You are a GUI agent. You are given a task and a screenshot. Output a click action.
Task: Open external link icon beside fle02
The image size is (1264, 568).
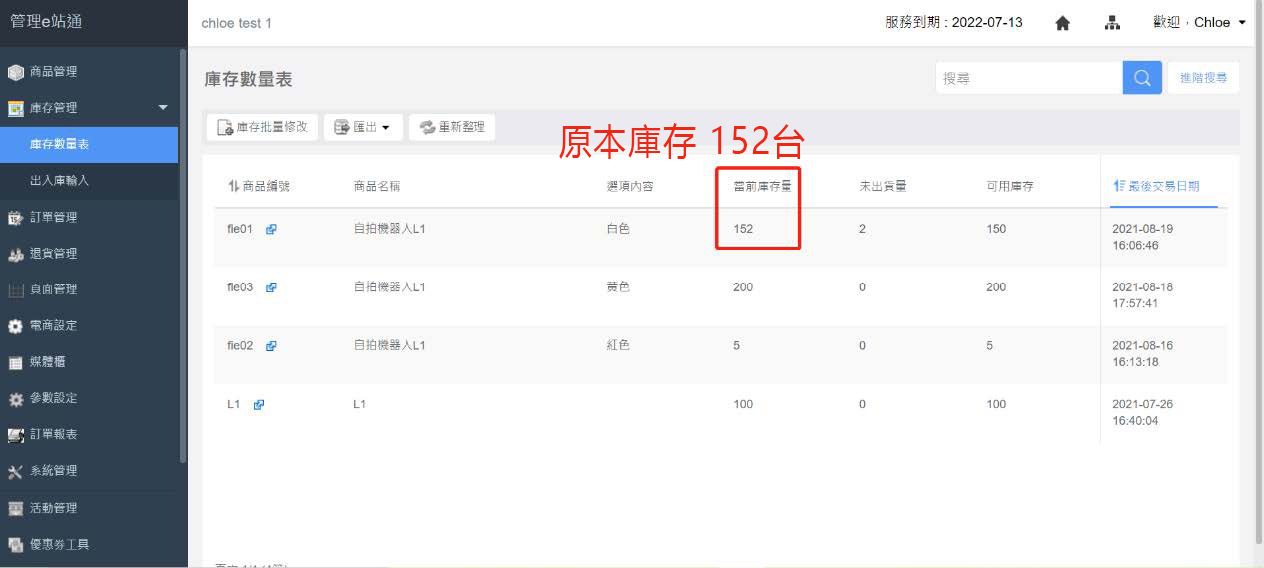pos(271,346)
